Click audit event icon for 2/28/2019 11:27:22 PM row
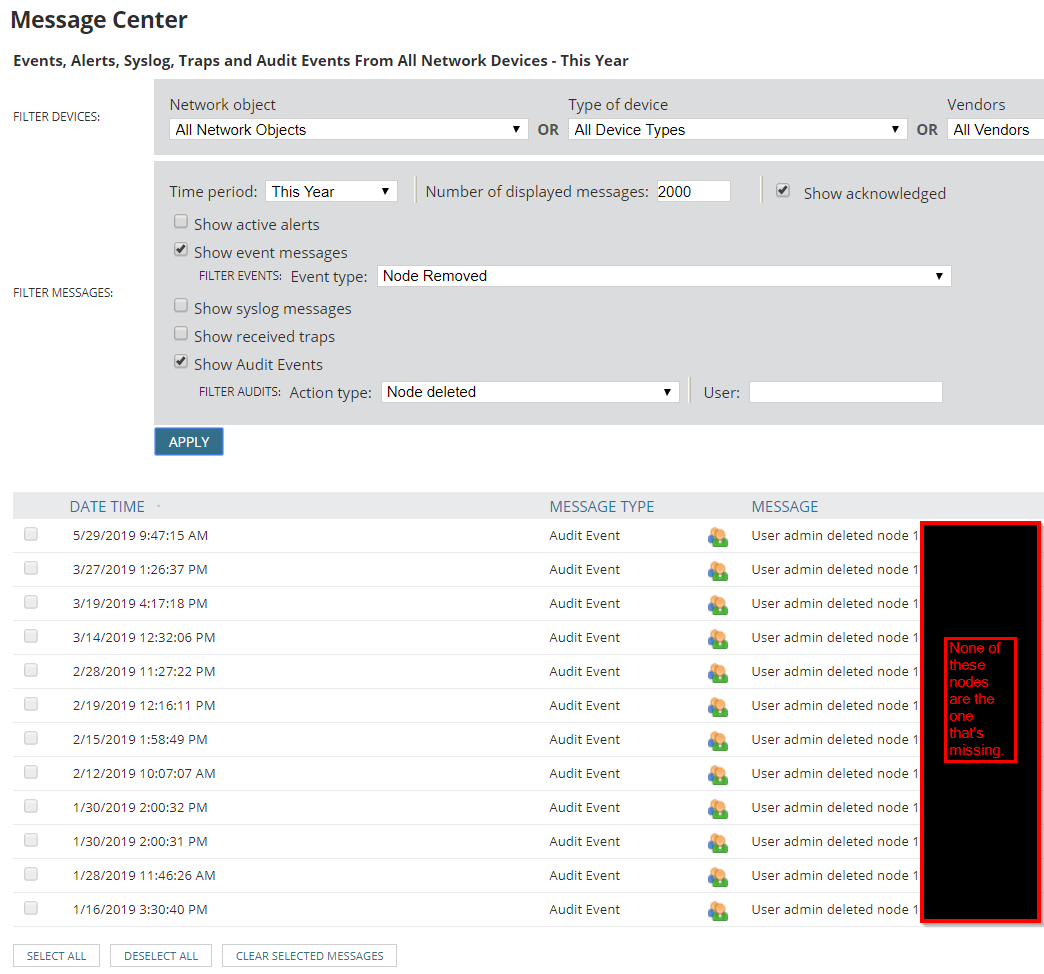The height and width of the screenshot is (974, 1044). tap(718, 672)
